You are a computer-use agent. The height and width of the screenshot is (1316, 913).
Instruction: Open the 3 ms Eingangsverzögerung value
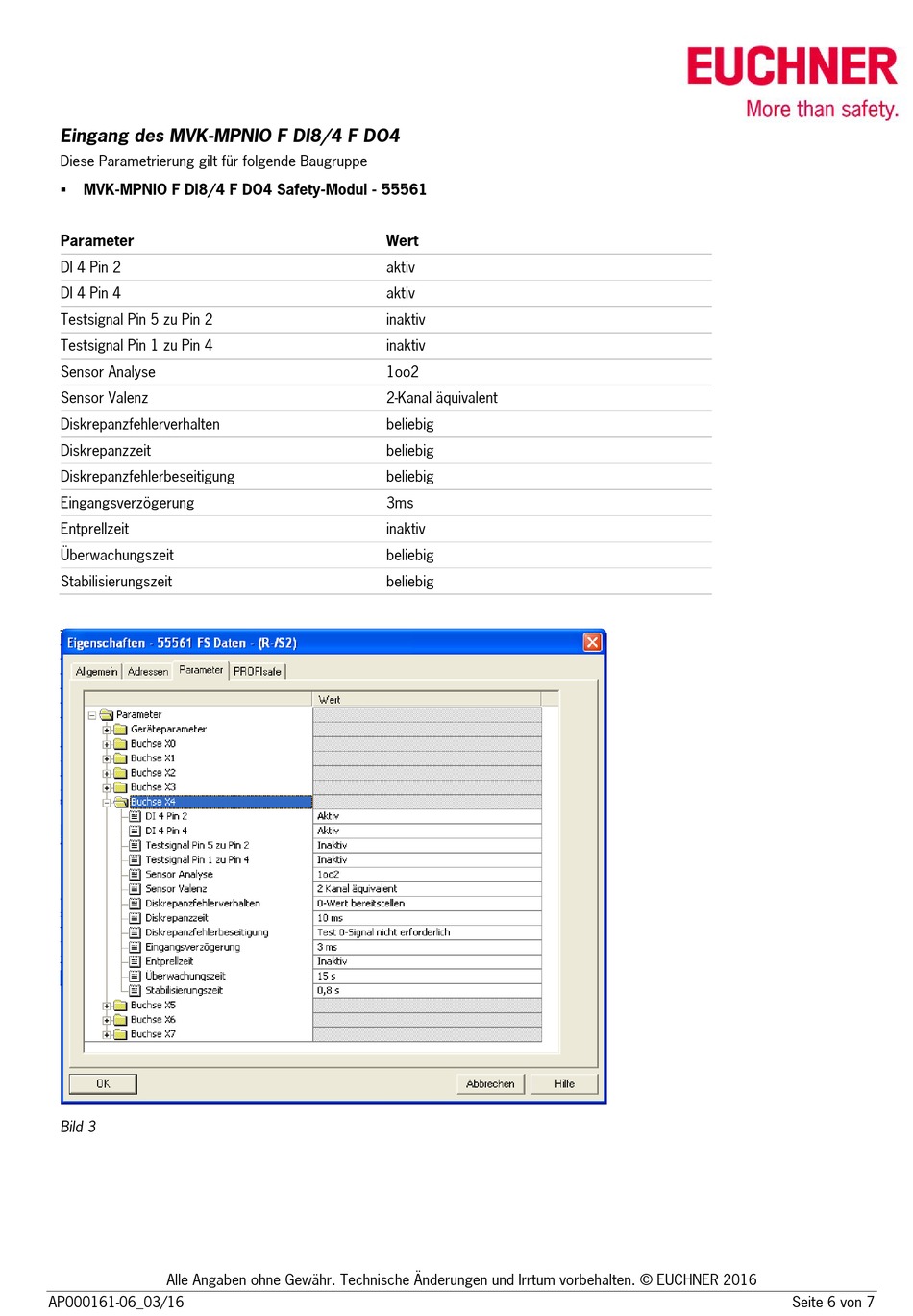(x=428, y=947)
